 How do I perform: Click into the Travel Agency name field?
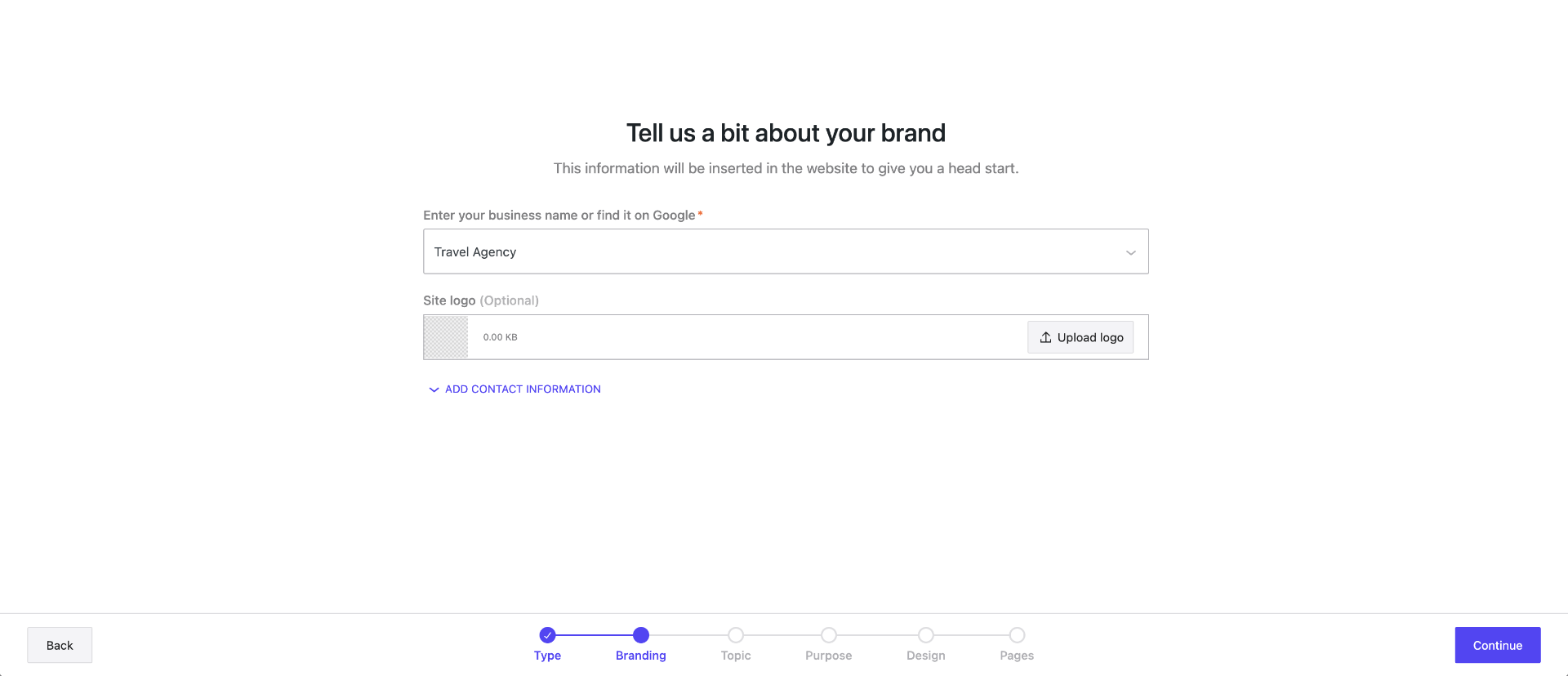click(768, 252)
